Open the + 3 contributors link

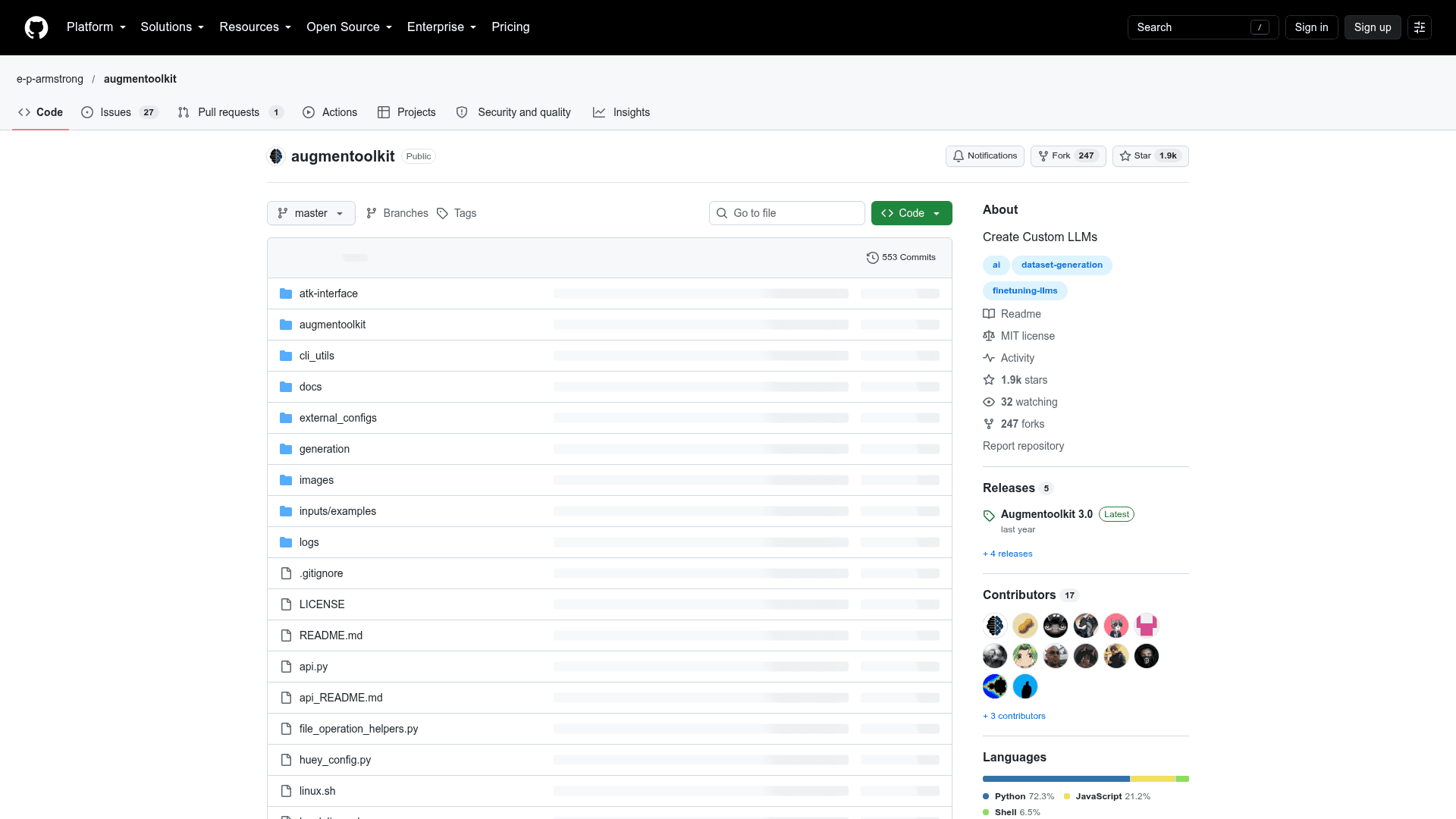coord(1014,717)
